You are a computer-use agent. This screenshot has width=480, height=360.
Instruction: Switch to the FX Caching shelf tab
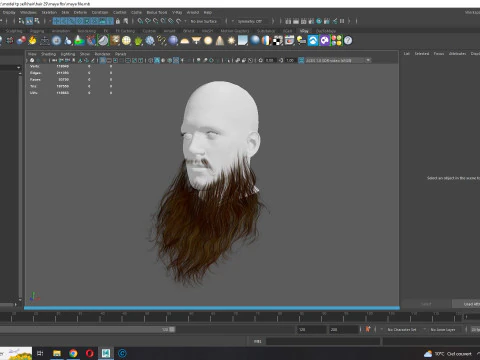(125, 31)
